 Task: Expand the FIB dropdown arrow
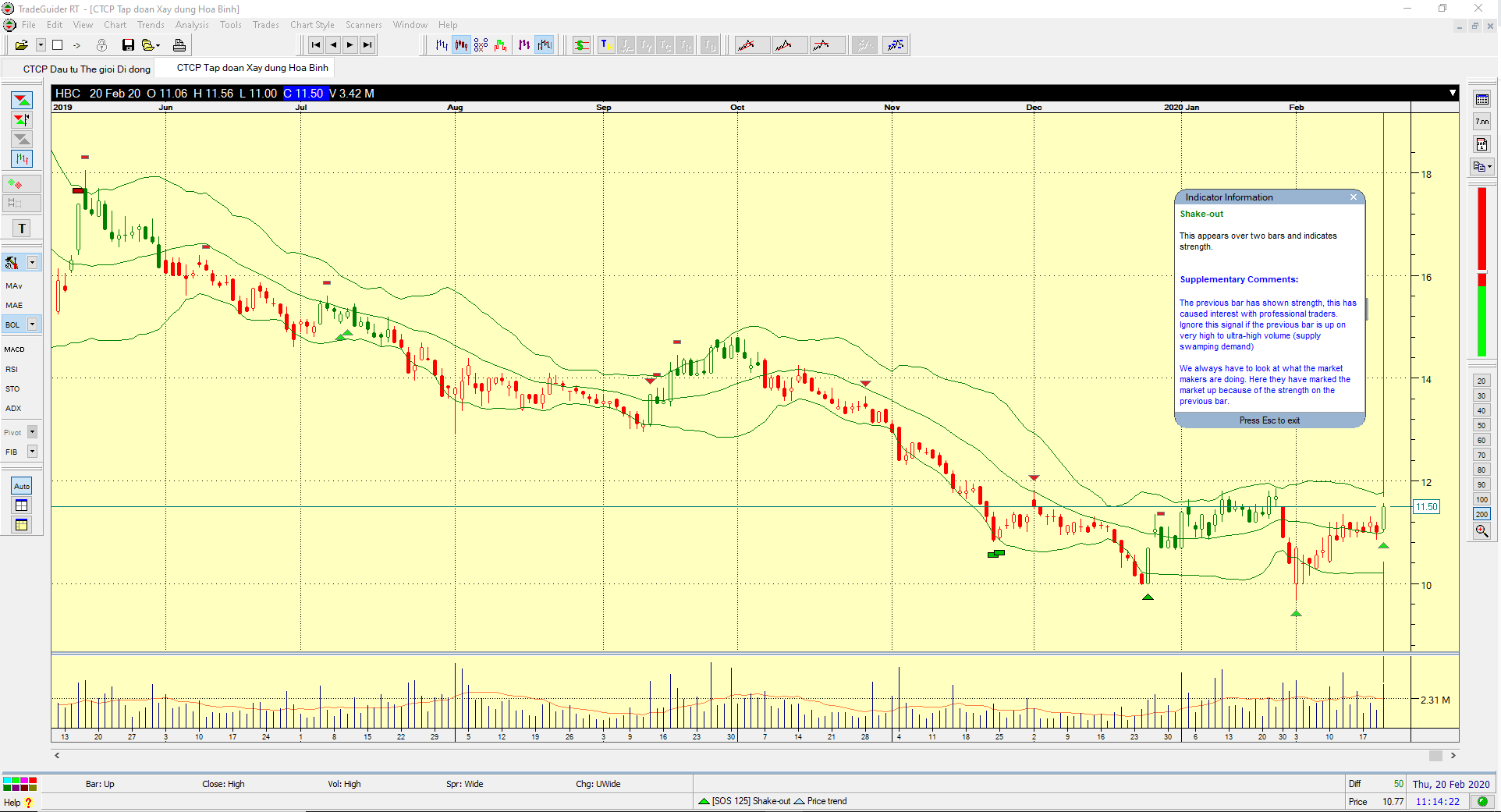[33, 452]
